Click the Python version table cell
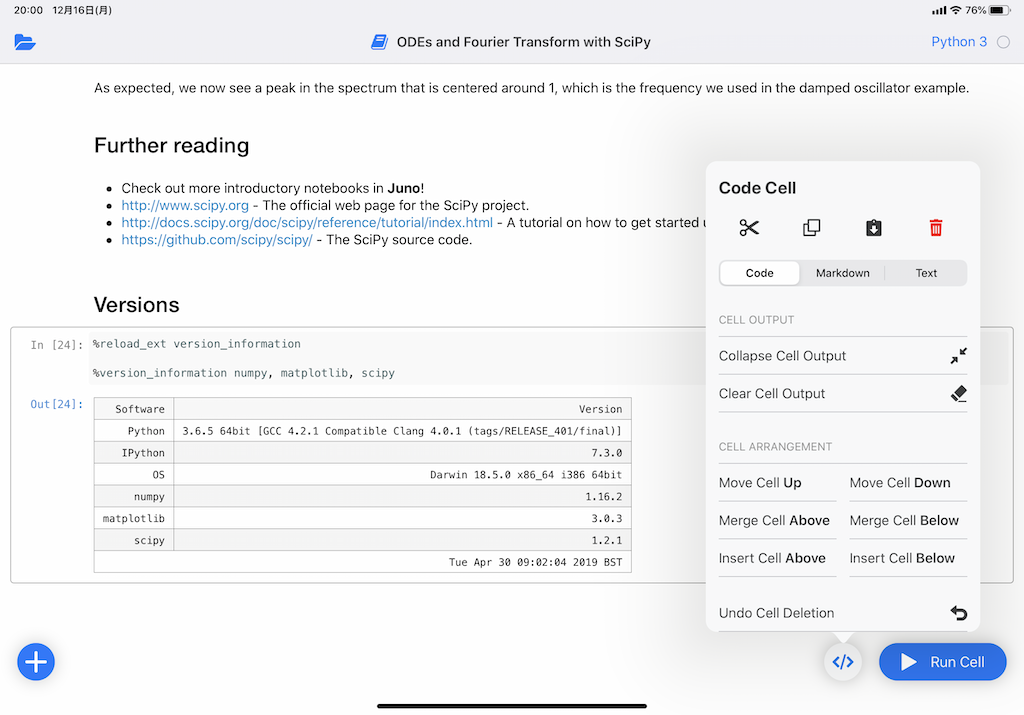The width and height of the screenshot is (1024, 715). 402,431
